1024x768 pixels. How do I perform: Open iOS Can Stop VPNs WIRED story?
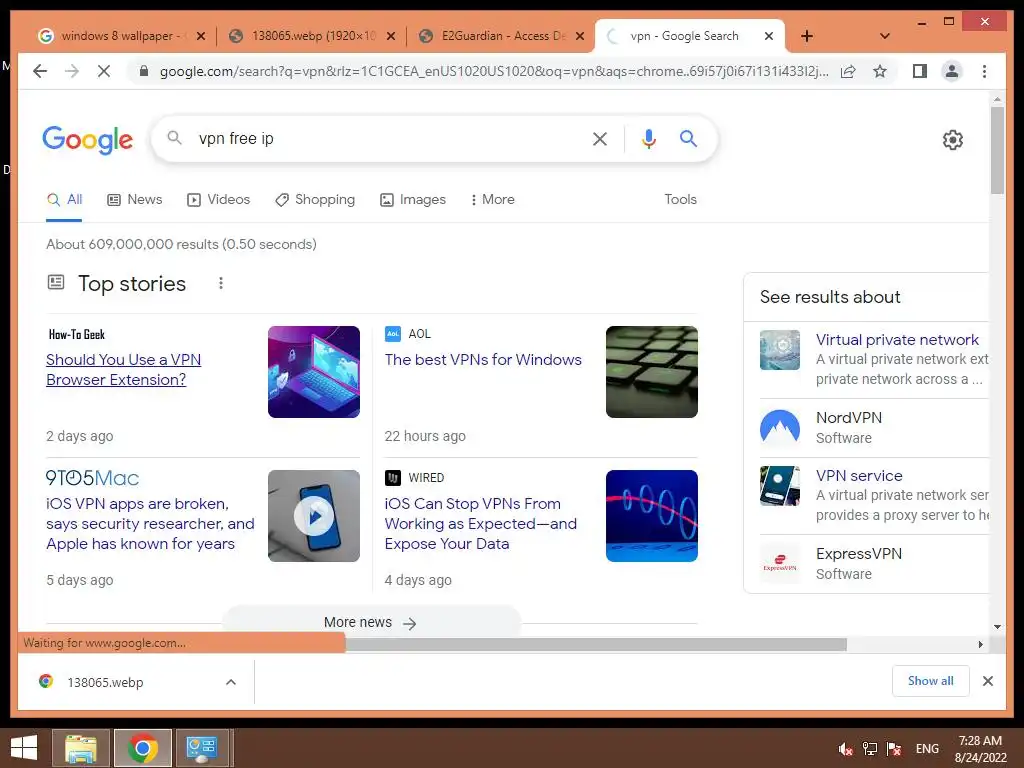point(481,524)
